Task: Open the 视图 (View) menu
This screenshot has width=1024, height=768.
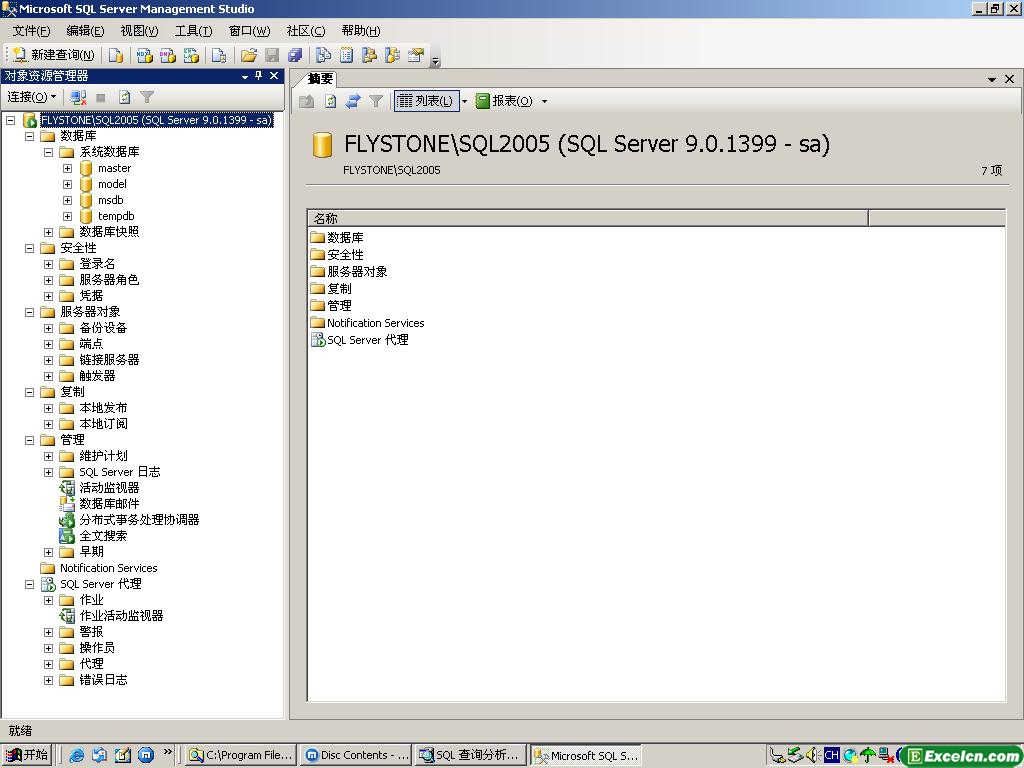Action: (x=139, y=31)
